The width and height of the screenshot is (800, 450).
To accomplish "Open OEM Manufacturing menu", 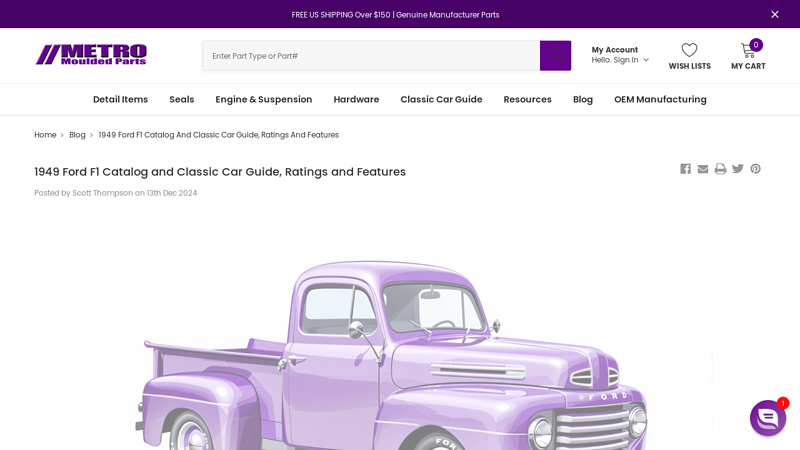I will [660, 99].
